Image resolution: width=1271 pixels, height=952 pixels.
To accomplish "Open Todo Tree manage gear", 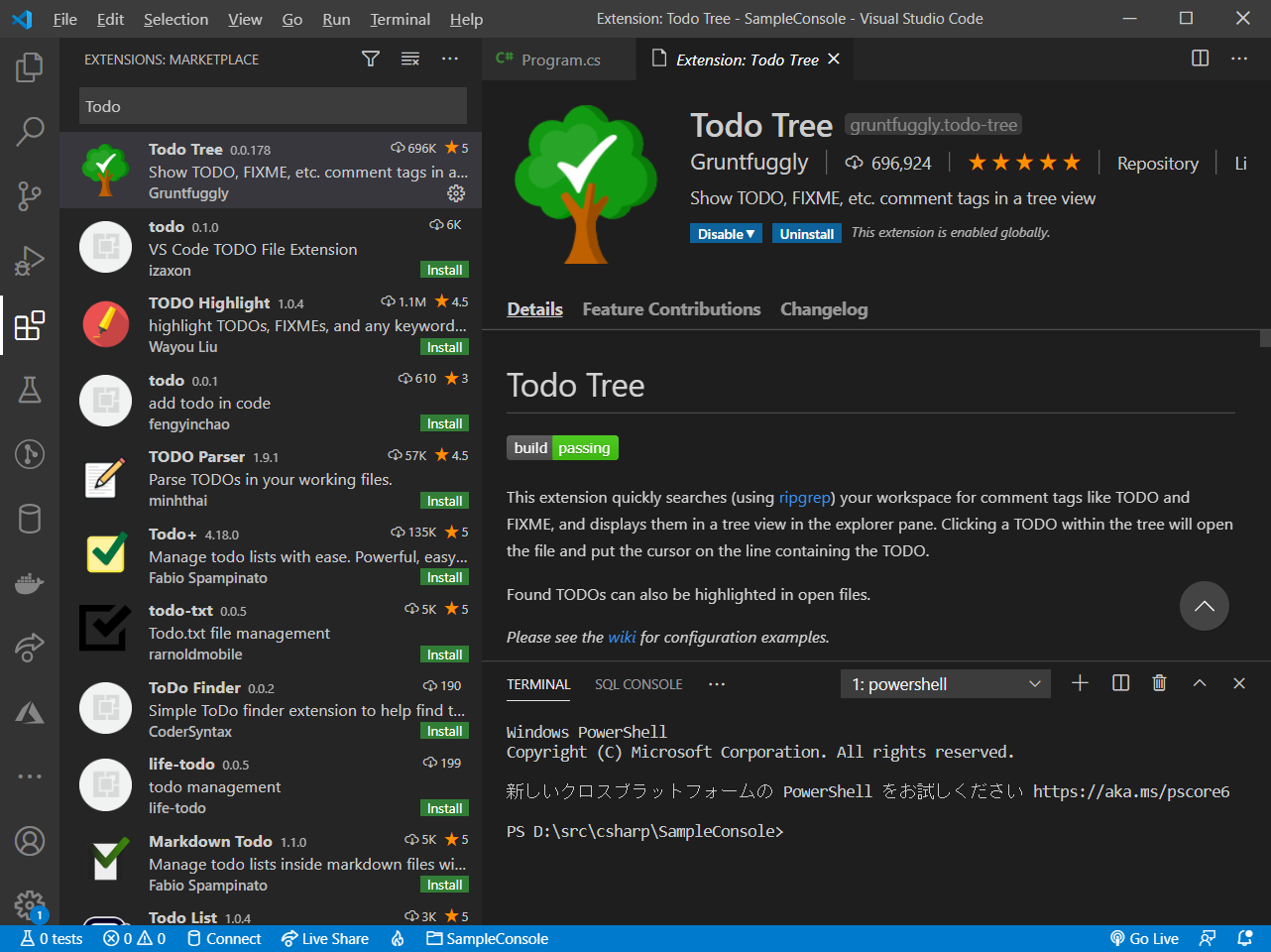I will (x=456, y=193).
